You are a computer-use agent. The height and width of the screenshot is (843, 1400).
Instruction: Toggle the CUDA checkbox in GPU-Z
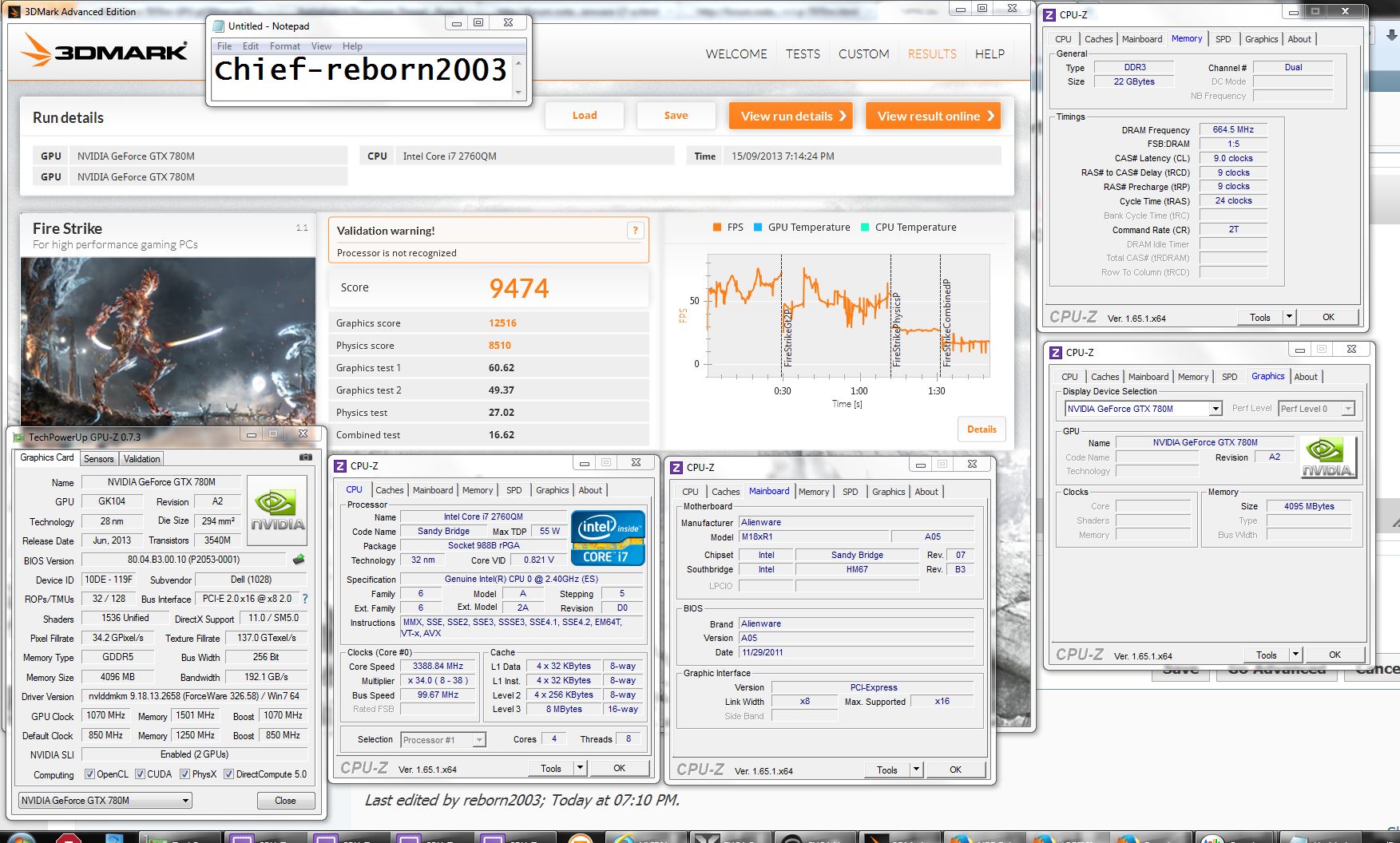pyautogui.click(x=141, y=774)
